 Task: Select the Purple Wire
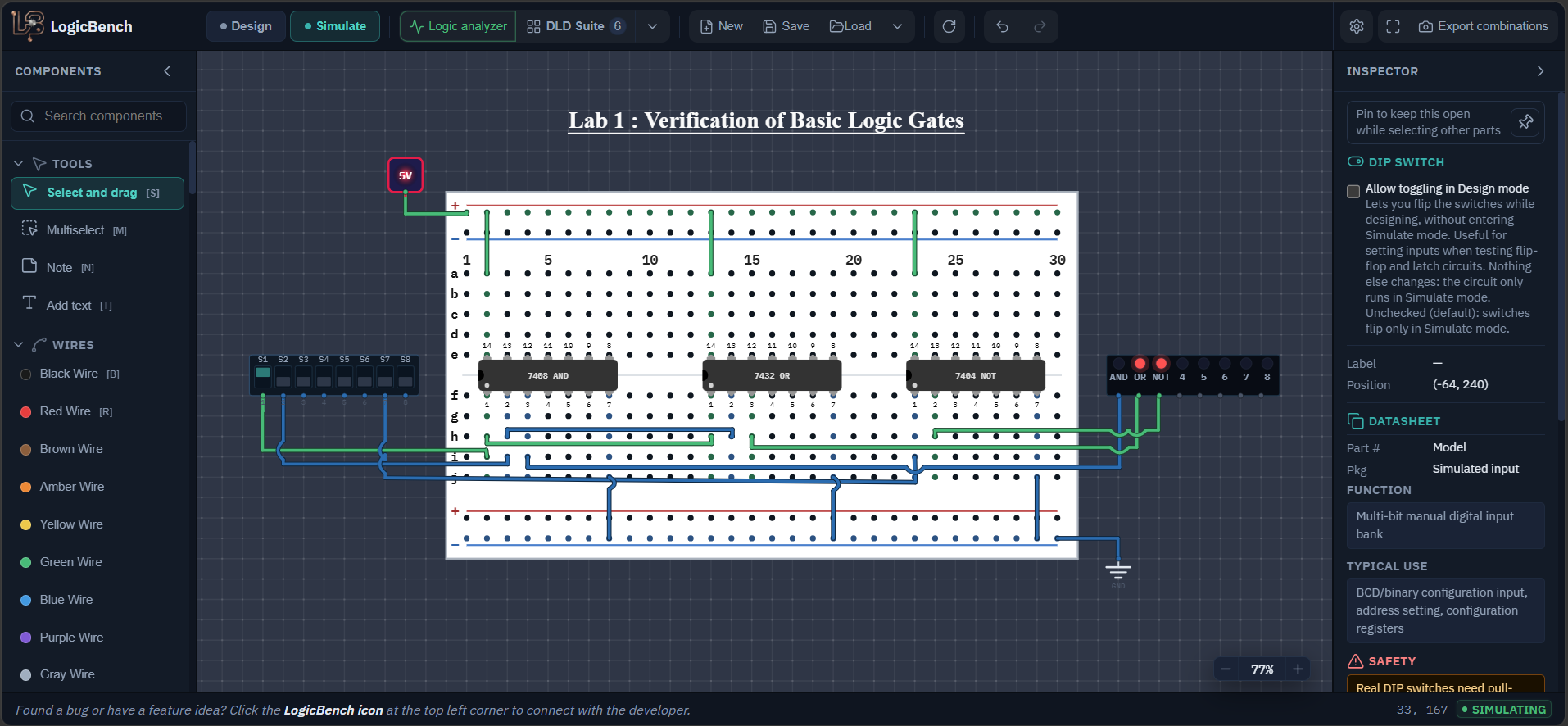point(97,638)
